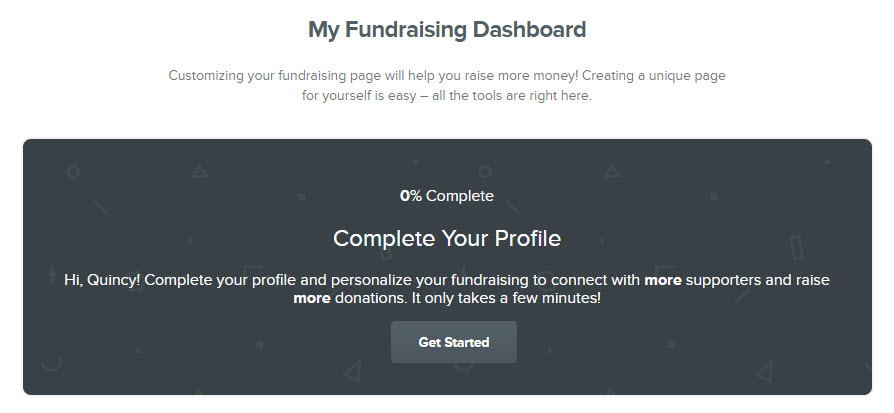
Task: Click the lightning bolt shape on left edge
Action: [52, 273]
